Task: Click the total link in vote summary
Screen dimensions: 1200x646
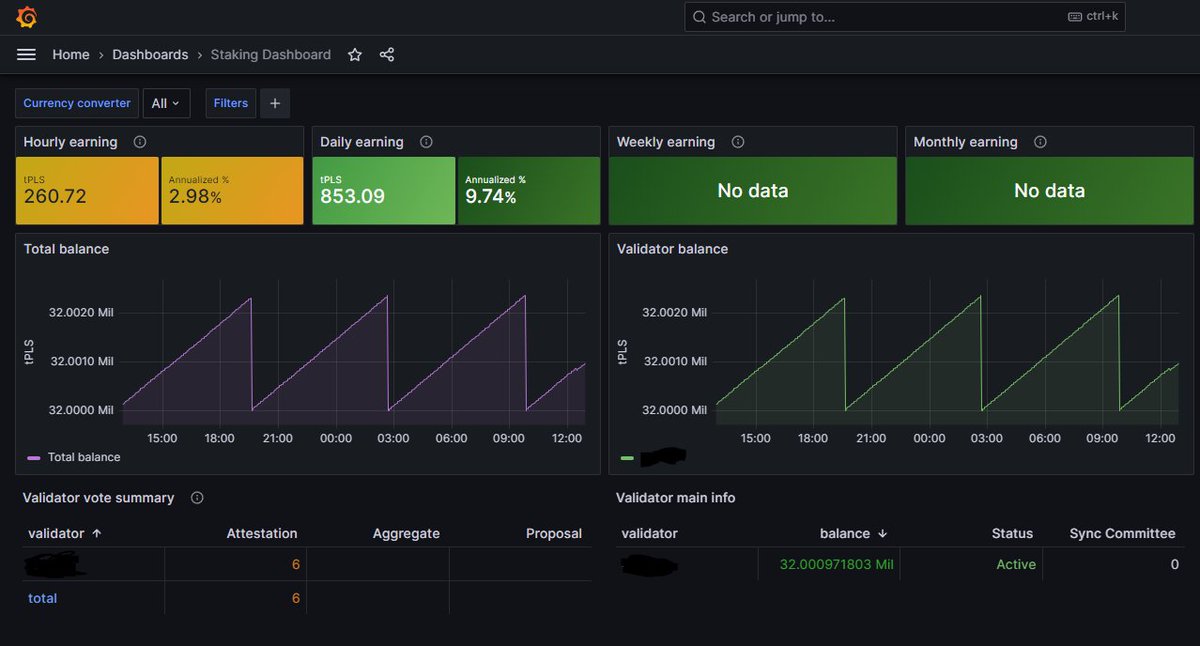Action: pos(43,598)
